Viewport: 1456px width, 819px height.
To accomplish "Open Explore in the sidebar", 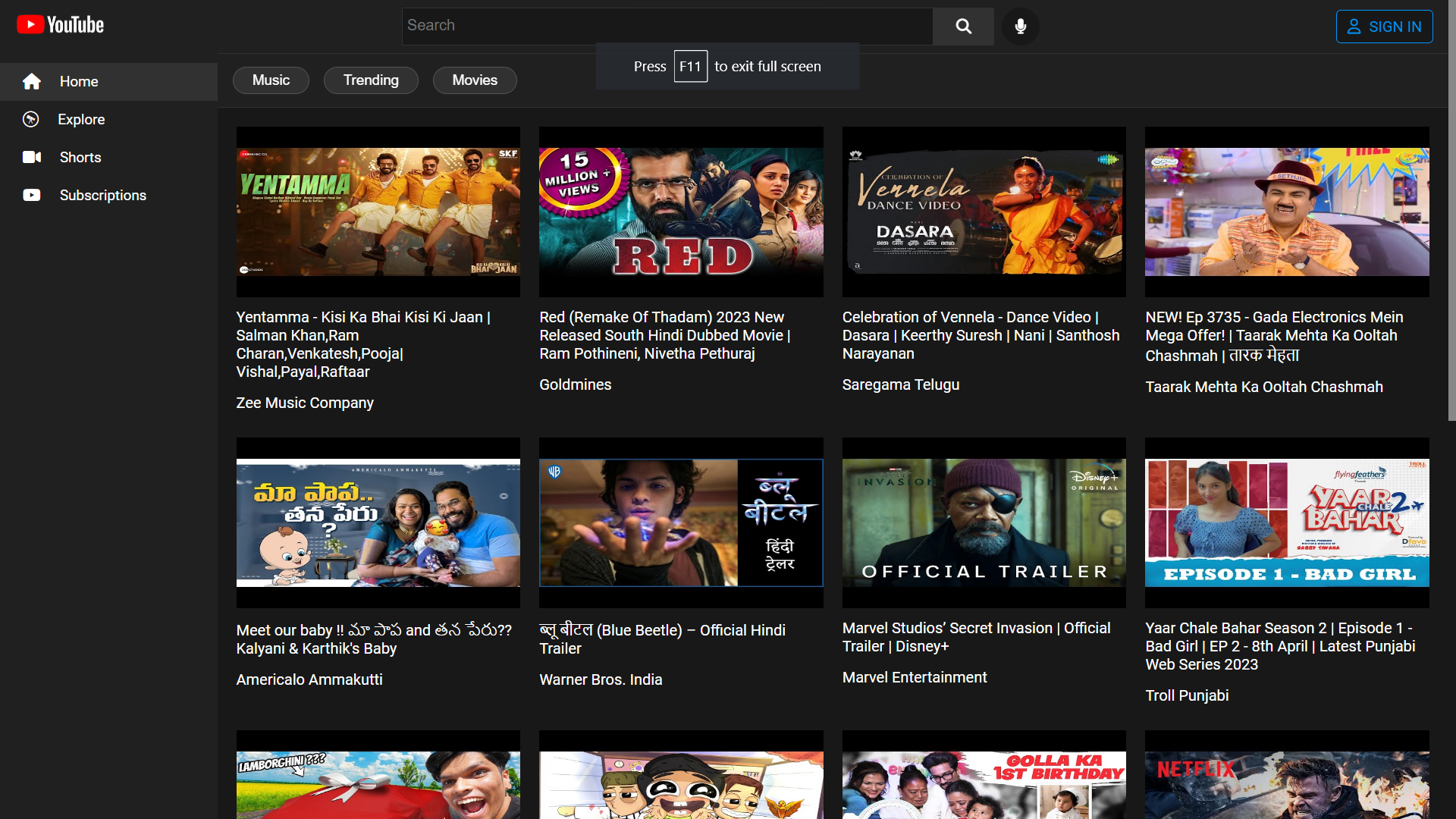I will point(108,119).
